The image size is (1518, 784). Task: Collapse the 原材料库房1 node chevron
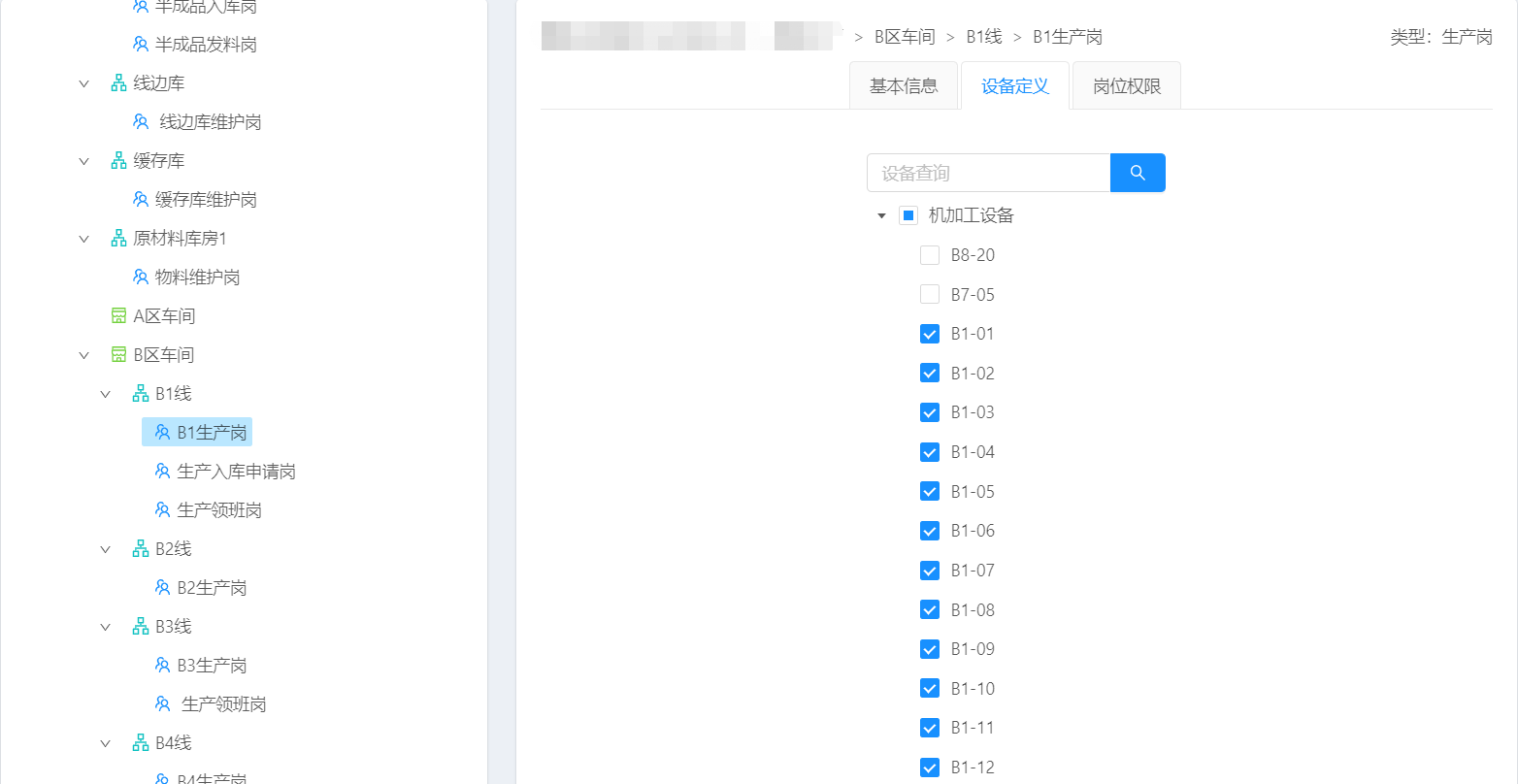(83, 239)
